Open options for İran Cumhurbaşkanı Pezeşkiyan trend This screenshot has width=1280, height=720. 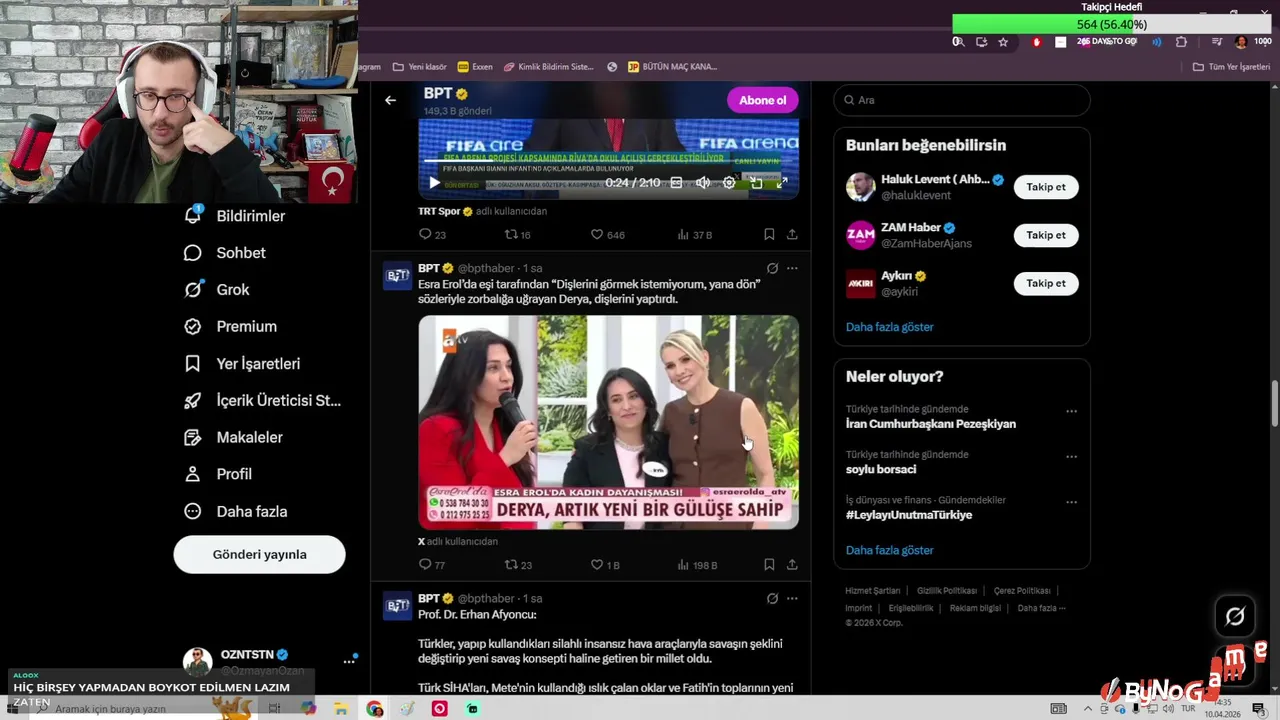pos(1071,411)
